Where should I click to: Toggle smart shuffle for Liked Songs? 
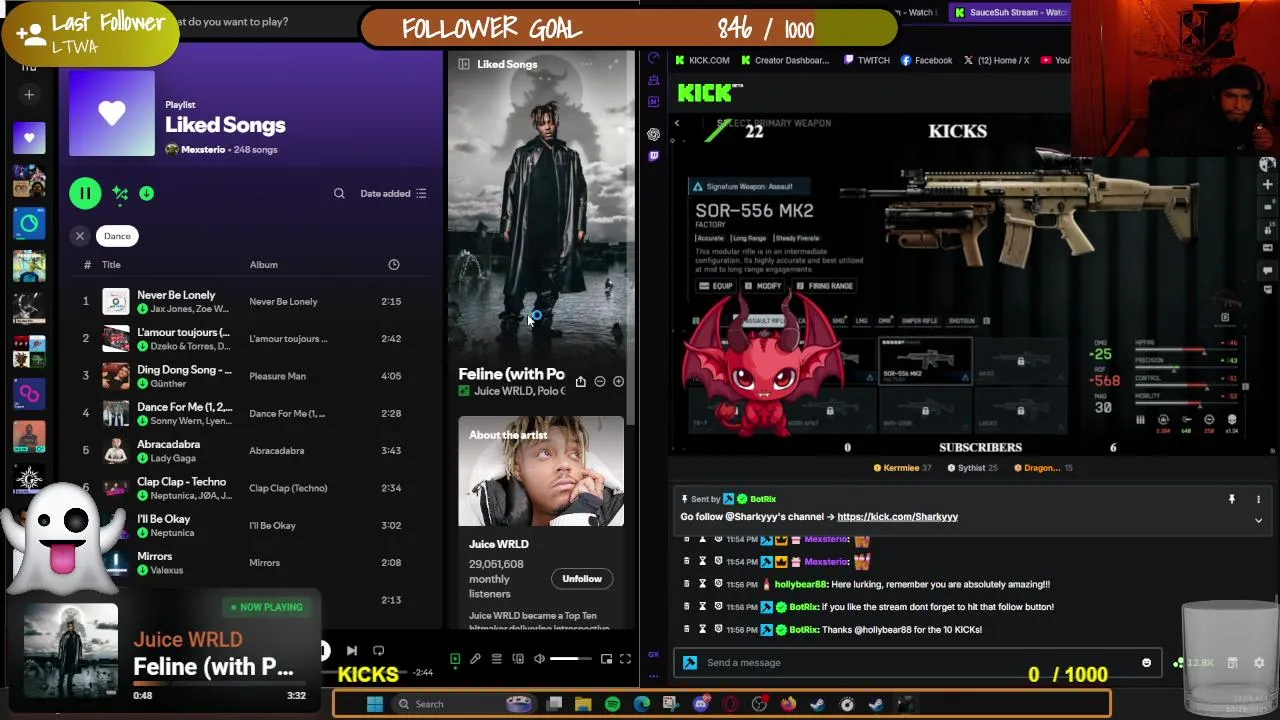click(120, 193)
